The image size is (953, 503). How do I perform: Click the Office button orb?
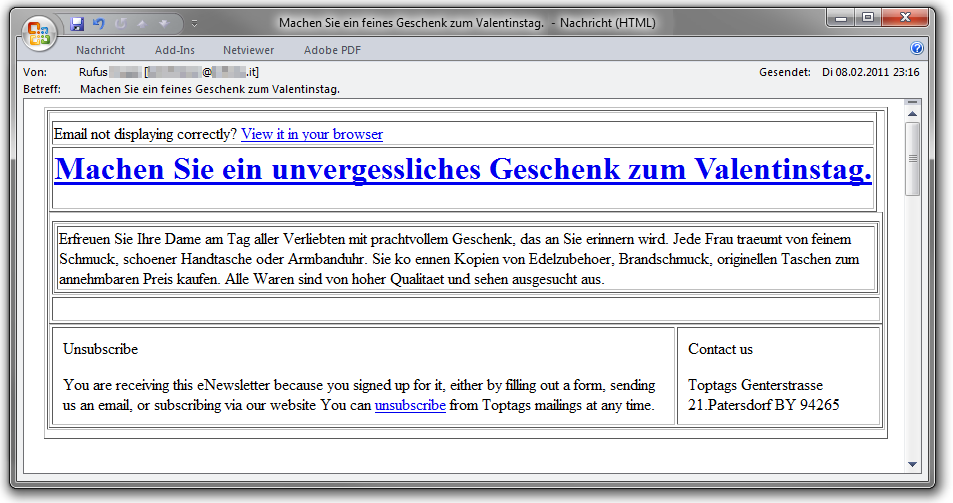[x=39, y=32]
